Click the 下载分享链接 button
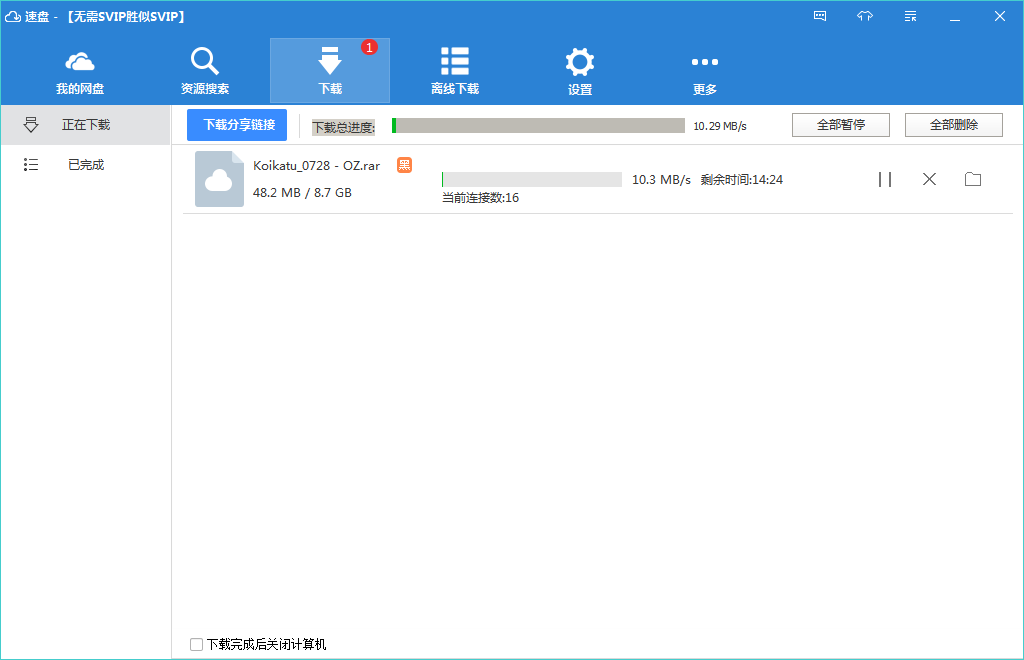 [237, 125]
